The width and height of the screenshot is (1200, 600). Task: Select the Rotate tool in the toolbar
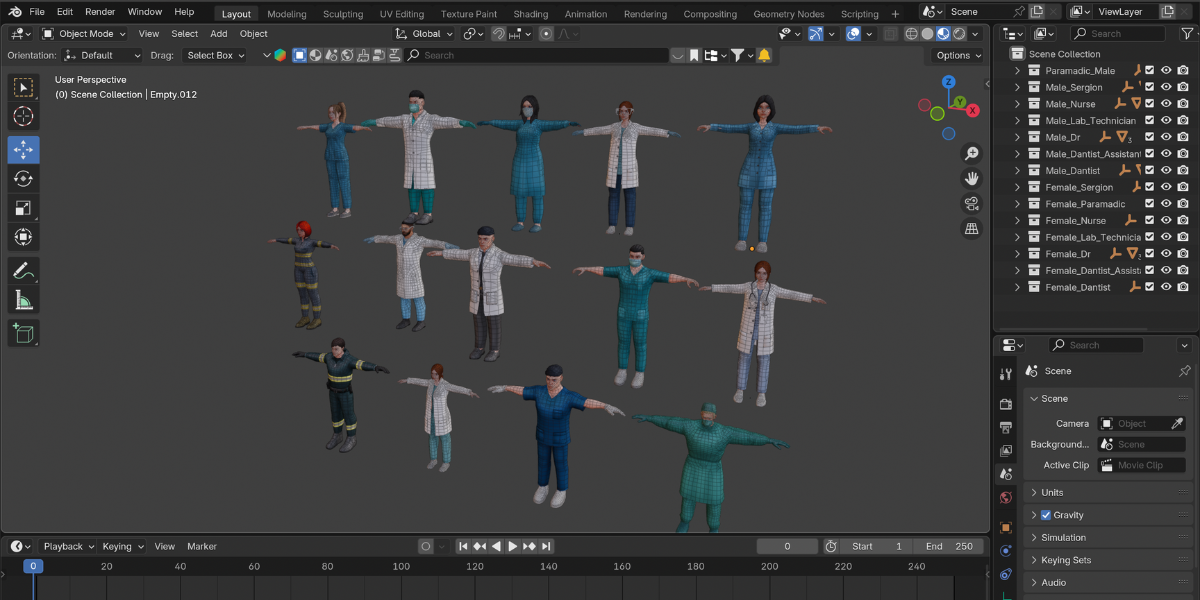pos(23,180)
